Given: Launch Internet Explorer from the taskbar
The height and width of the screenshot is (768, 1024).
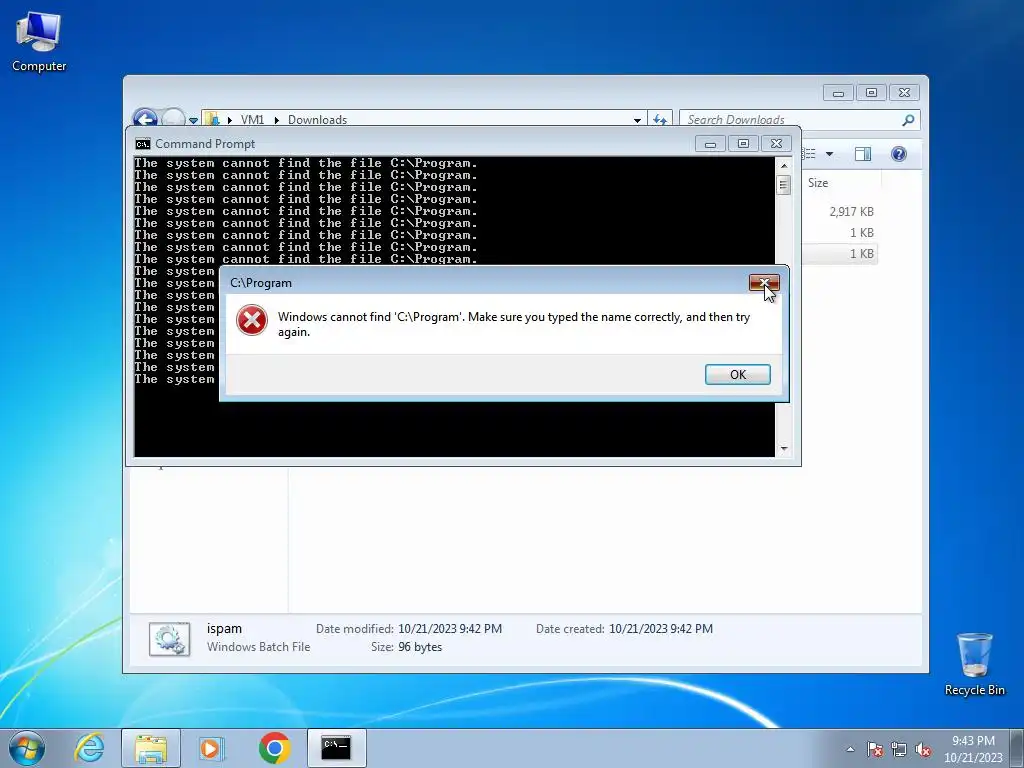Looking at the screenshot, I should pos(89,748).
